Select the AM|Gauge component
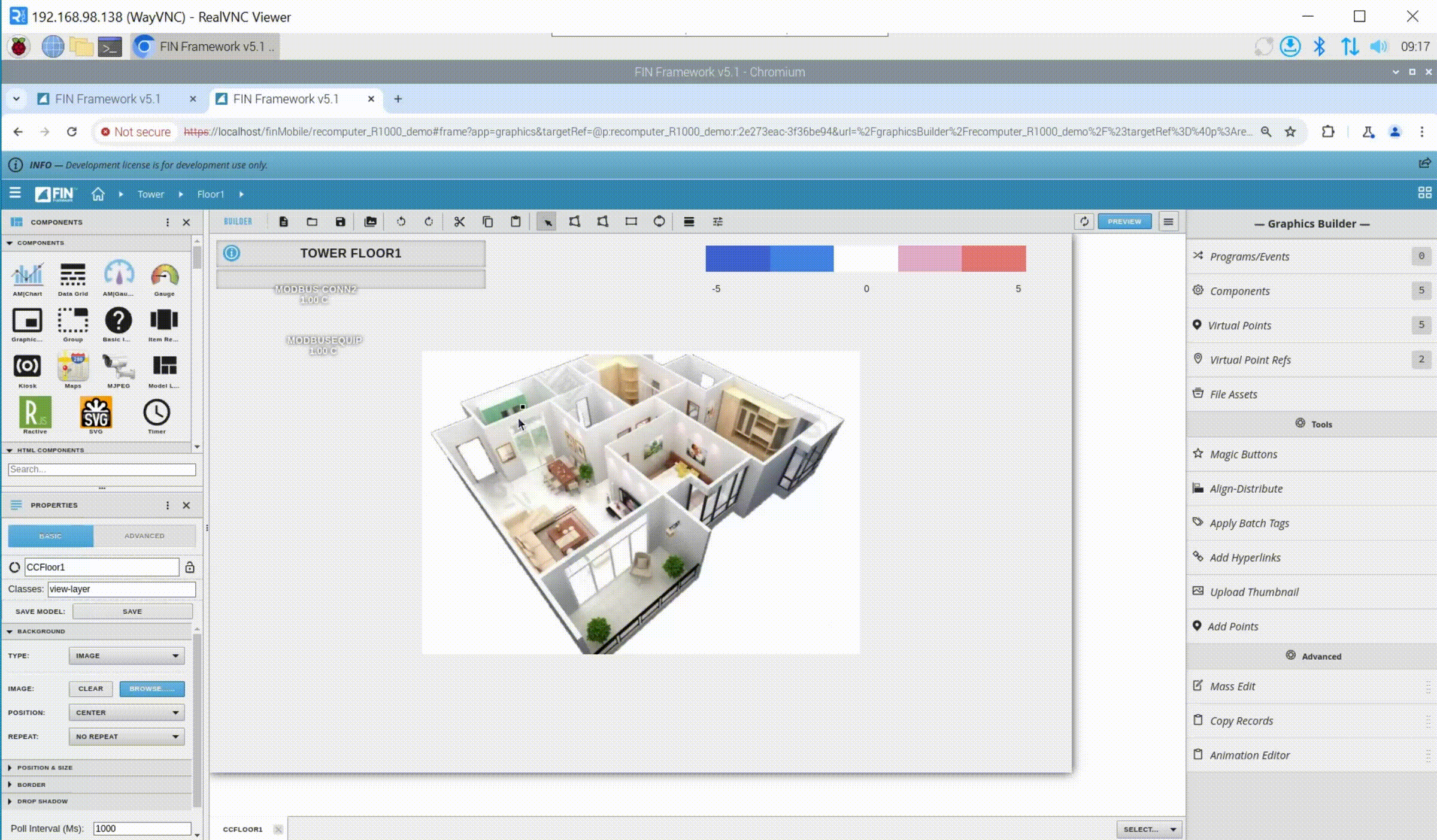 tap(119, 278)
